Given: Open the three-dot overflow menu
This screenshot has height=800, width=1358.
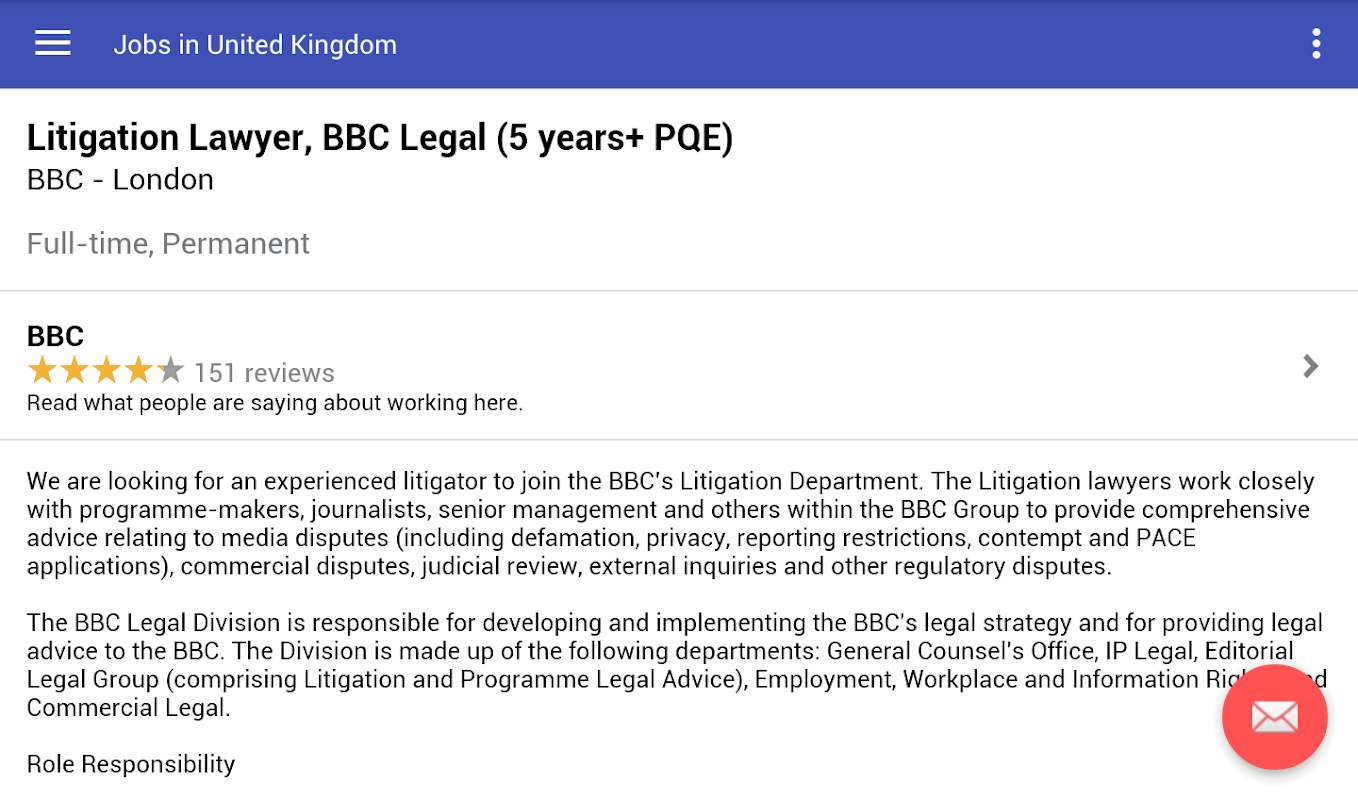Looking at the screenshot, I should [1316, 44].
